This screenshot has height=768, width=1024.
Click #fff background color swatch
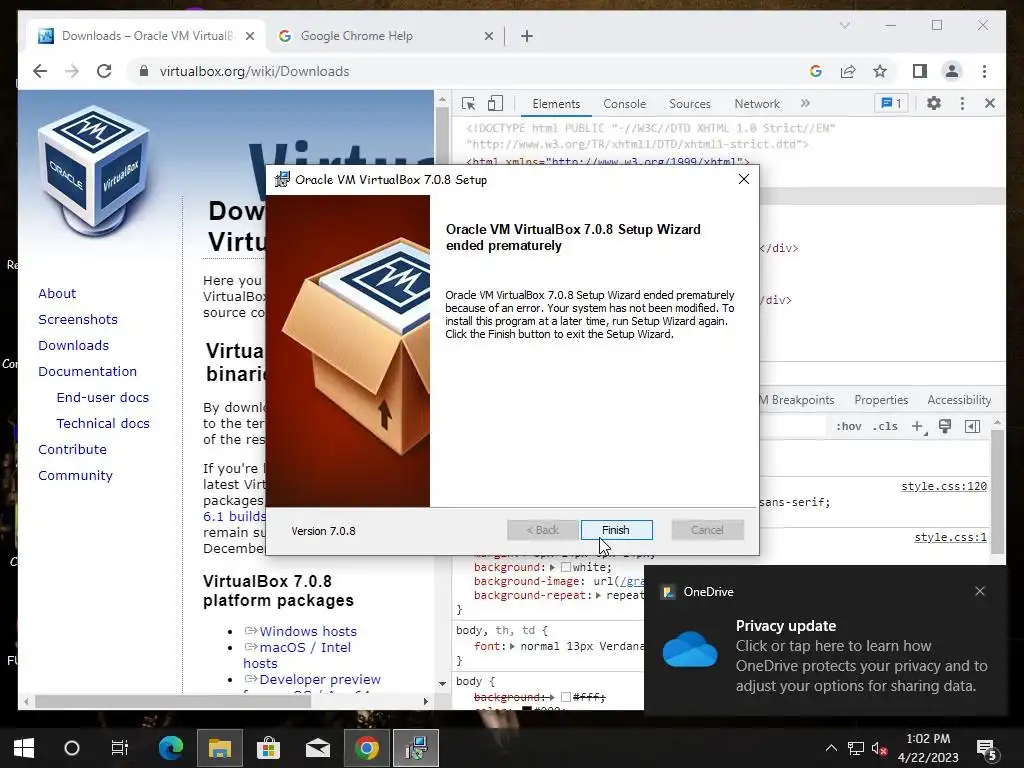(566, 697)
